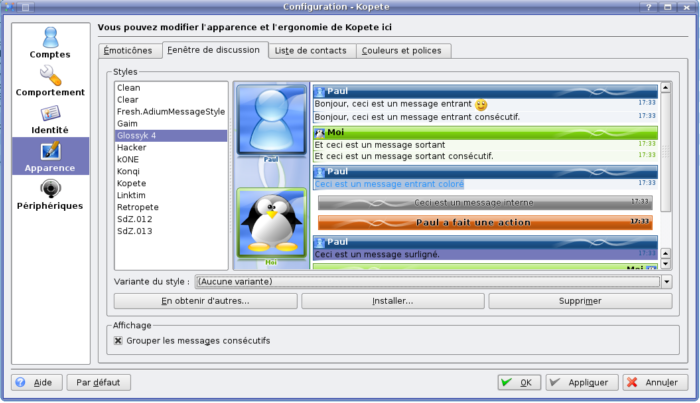Click the Appliquer button
The width and height of the screenshot is (700, 403).
(x=580, y=382)
